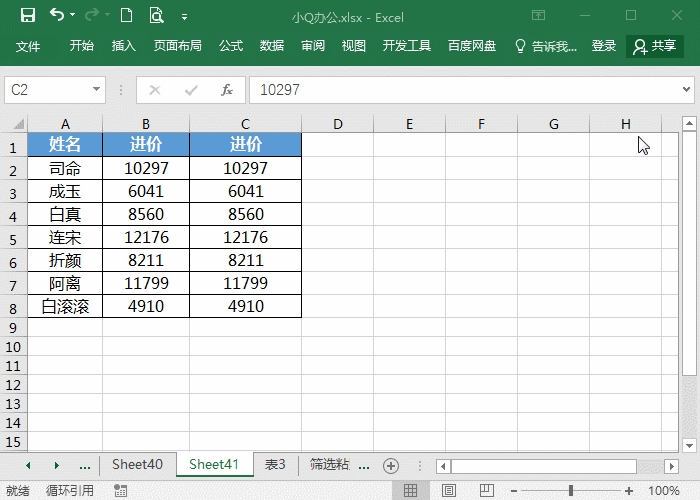Image resolution: width=700 pixels, height=500 pixels.
Task: Click the ellipsis before Sheet40 tab
Action: pyautogui.click(x=84, y=467)
